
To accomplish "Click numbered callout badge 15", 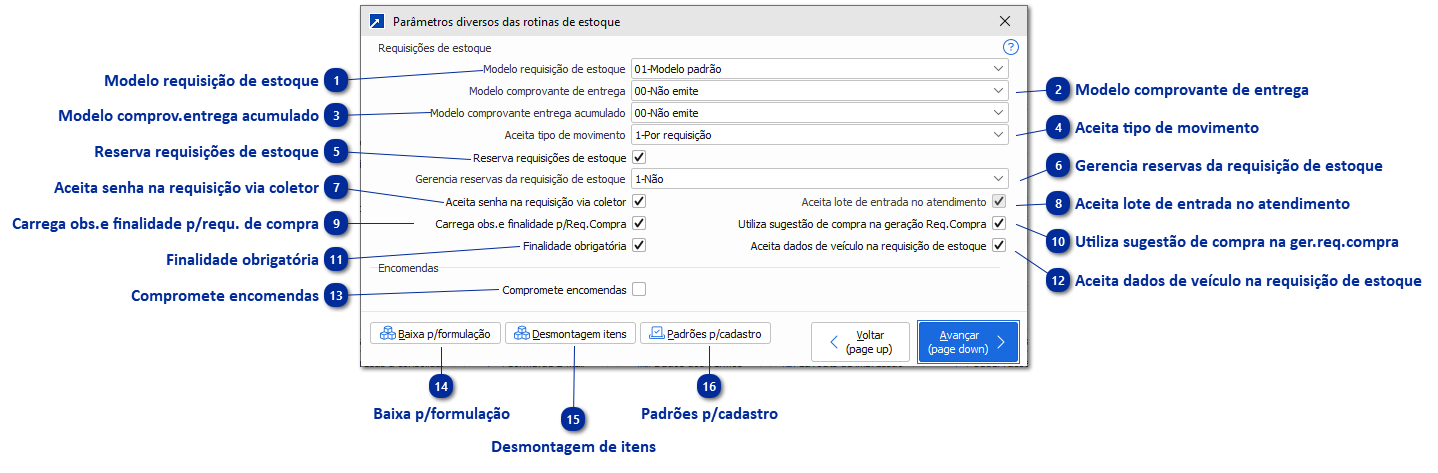I will [x=574, y=419].
